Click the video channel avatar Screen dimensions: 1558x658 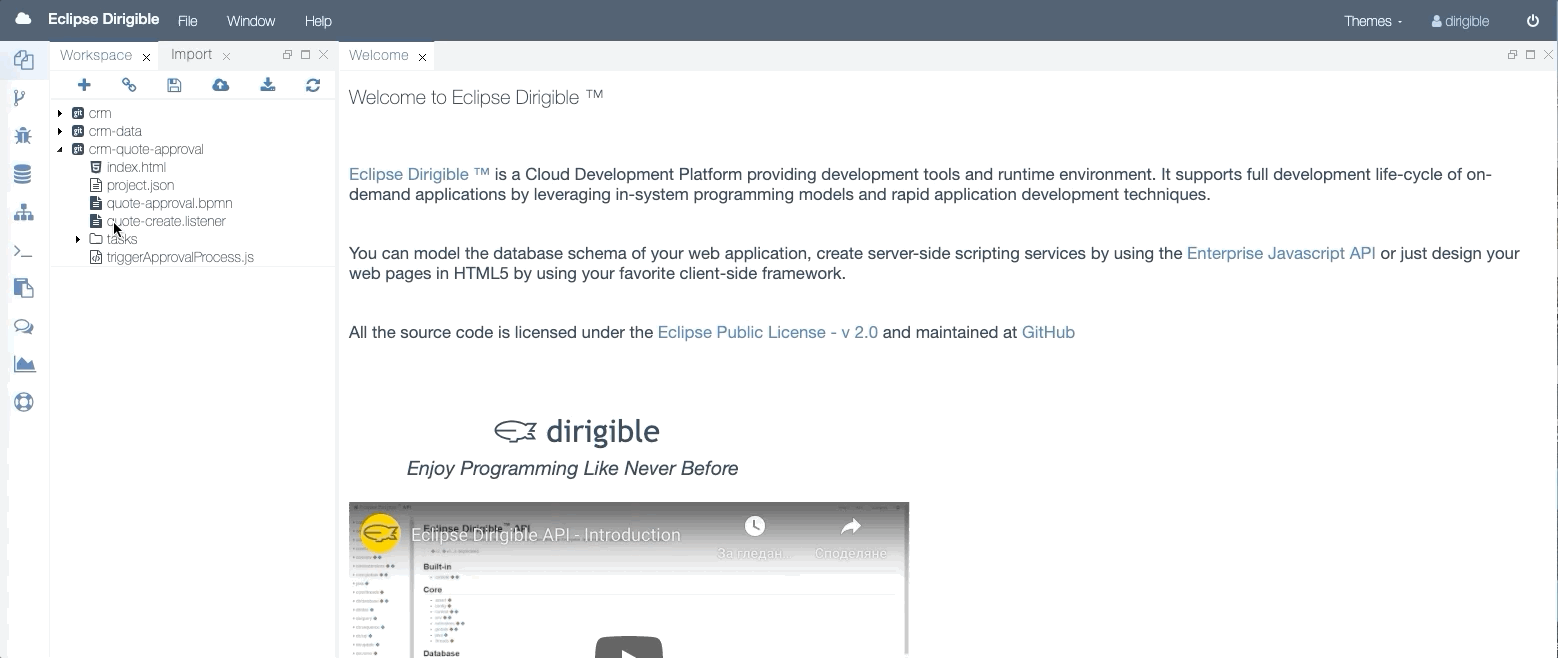tap(380, 534)
